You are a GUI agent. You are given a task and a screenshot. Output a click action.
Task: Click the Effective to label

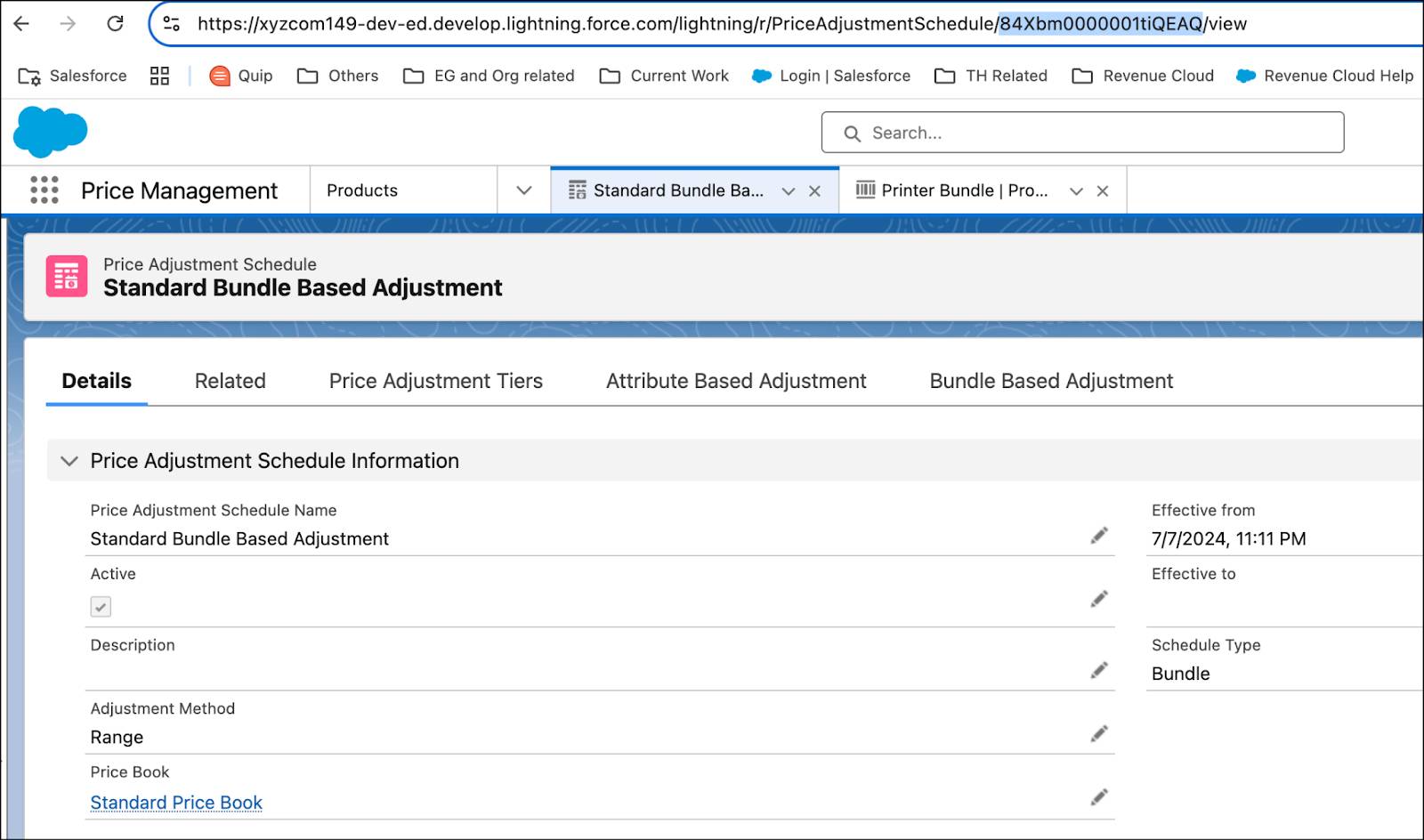pos(1193,574)
